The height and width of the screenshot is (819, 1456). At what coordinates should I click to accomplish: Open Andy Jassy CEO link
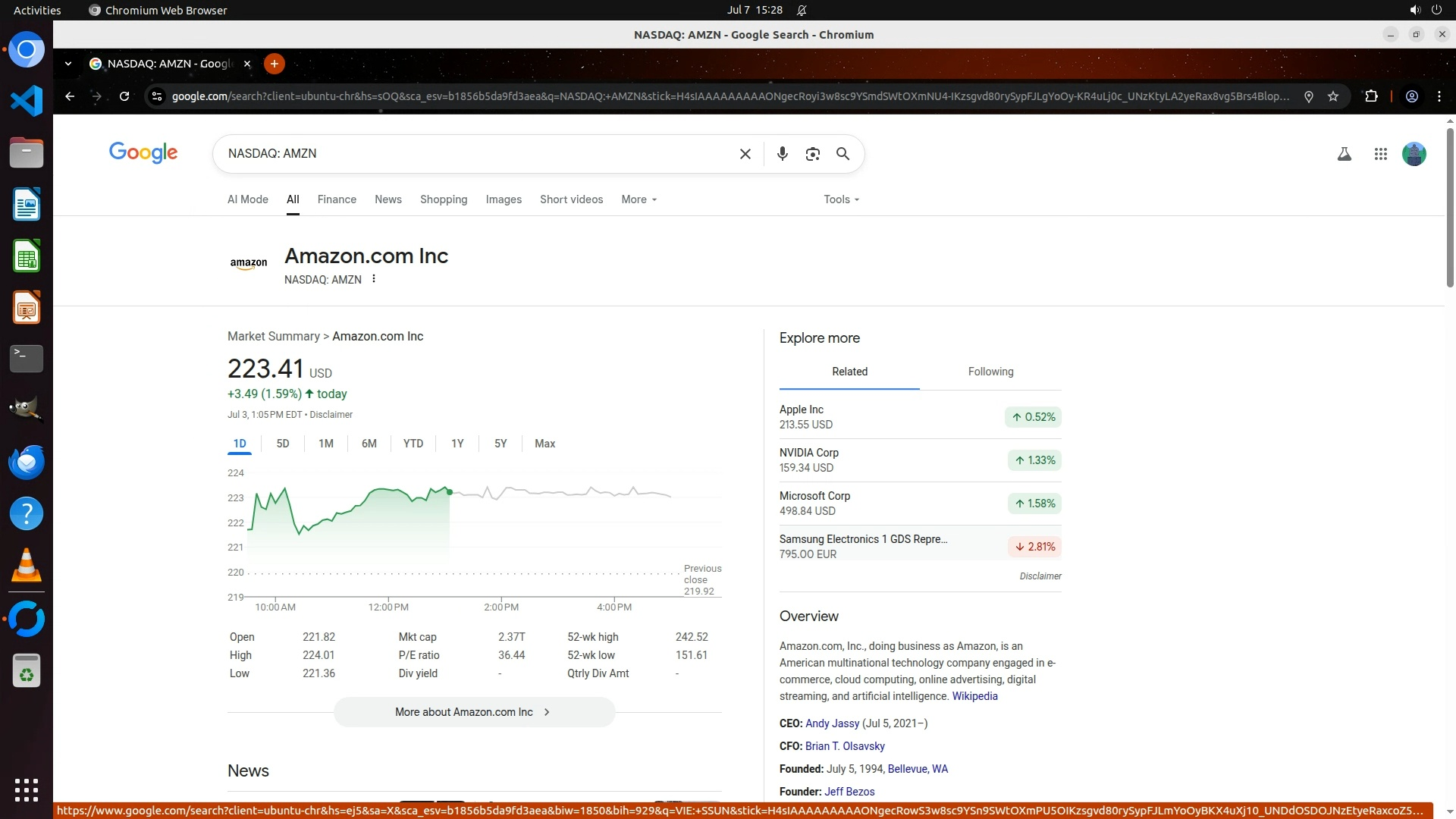(x=832, y=723)
